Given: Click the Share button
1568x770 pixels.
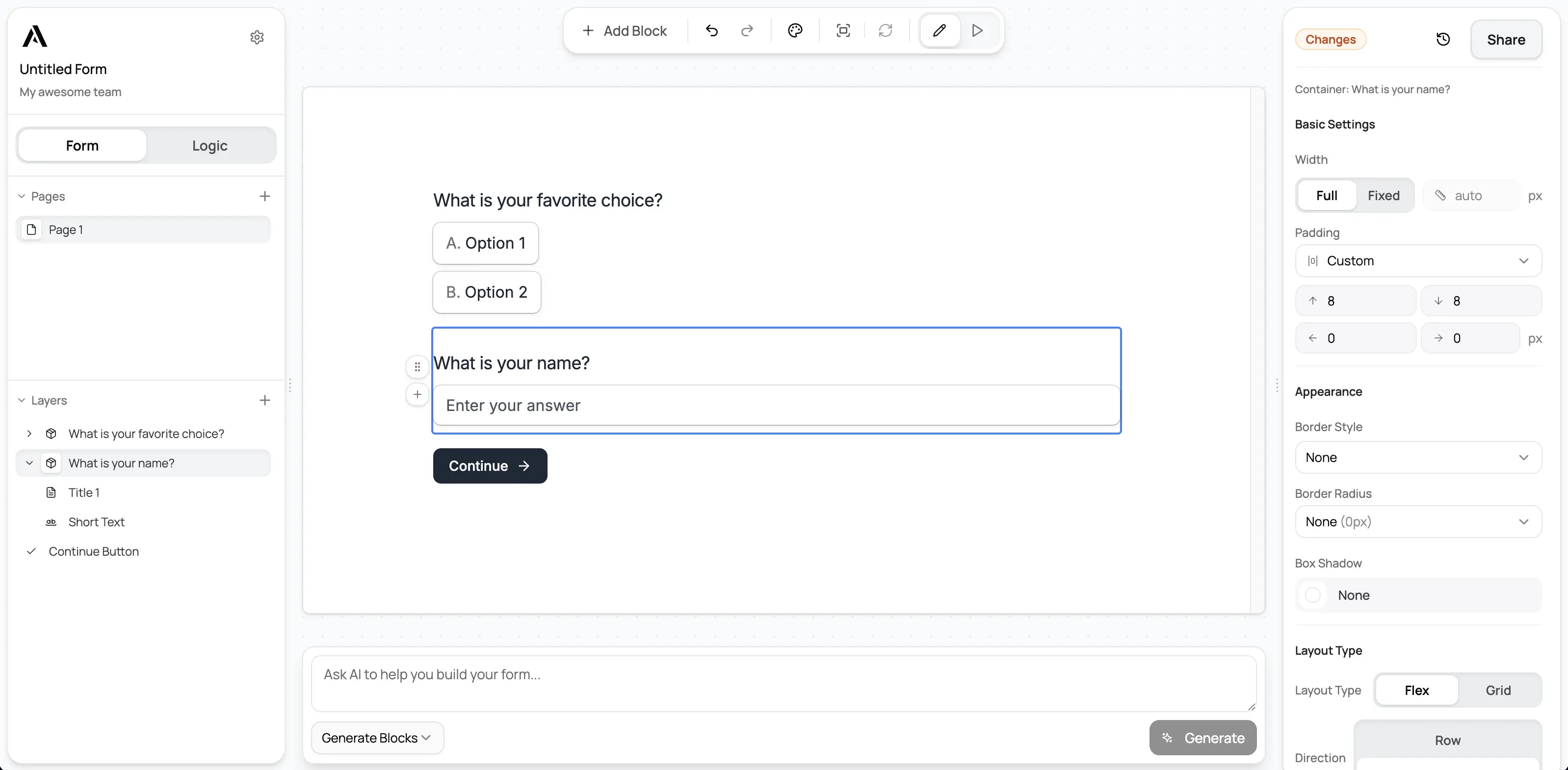Looking at the screenshot, I should [x=1506, y=39].
